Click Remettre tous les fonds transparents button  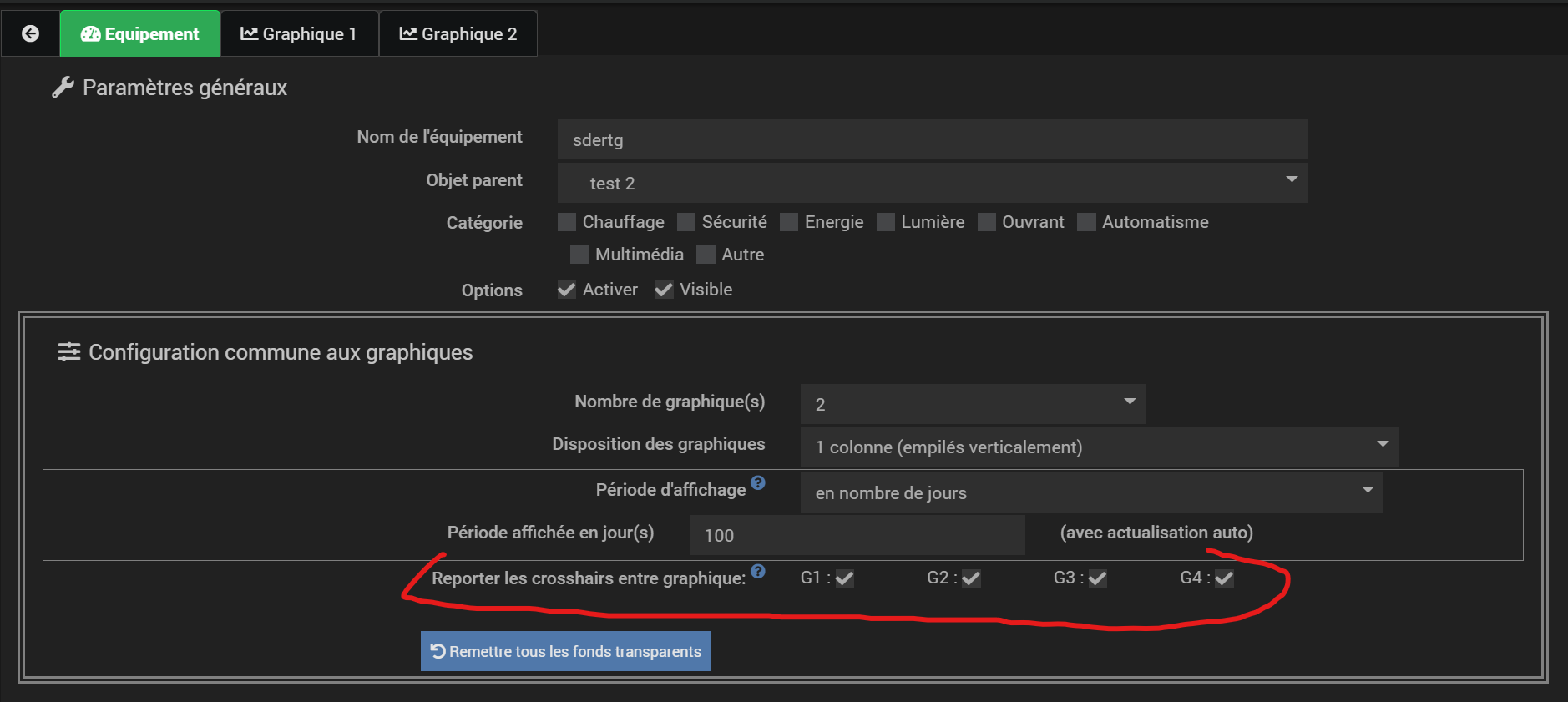566,651
